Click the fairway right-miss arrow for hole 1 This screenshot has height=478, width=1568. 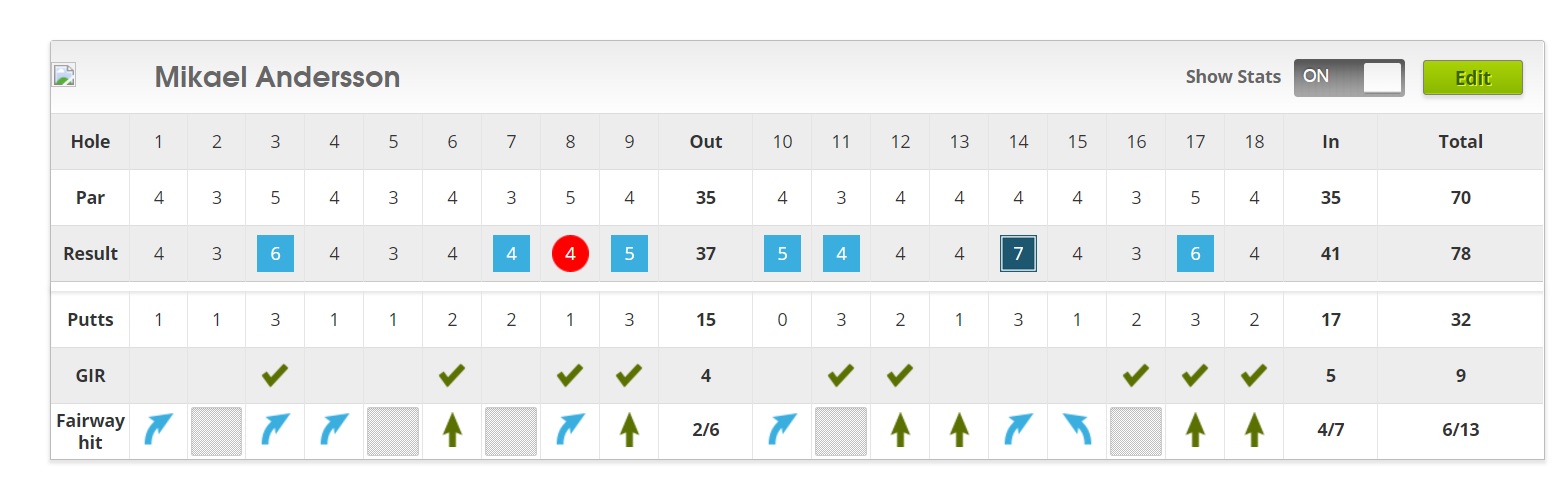pyautogui.click(x=158, y=431)
